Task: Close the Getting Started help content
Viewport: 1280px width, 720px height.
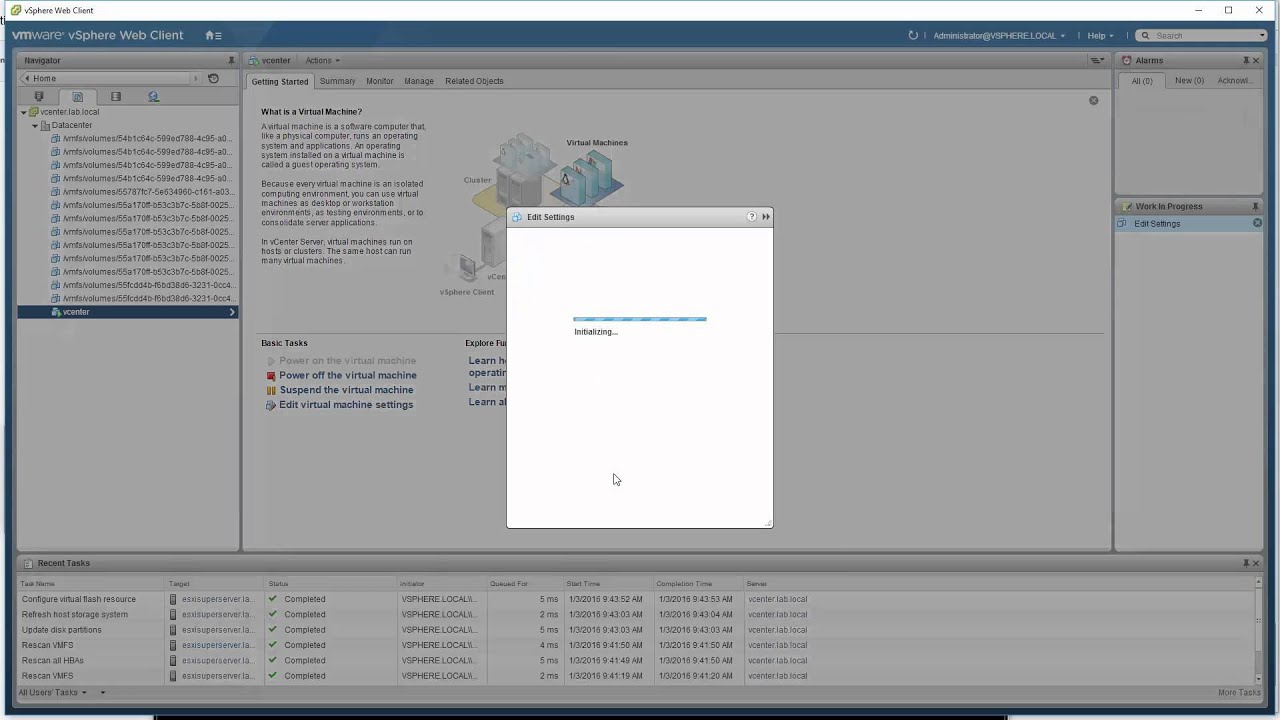Action: 1093,100
